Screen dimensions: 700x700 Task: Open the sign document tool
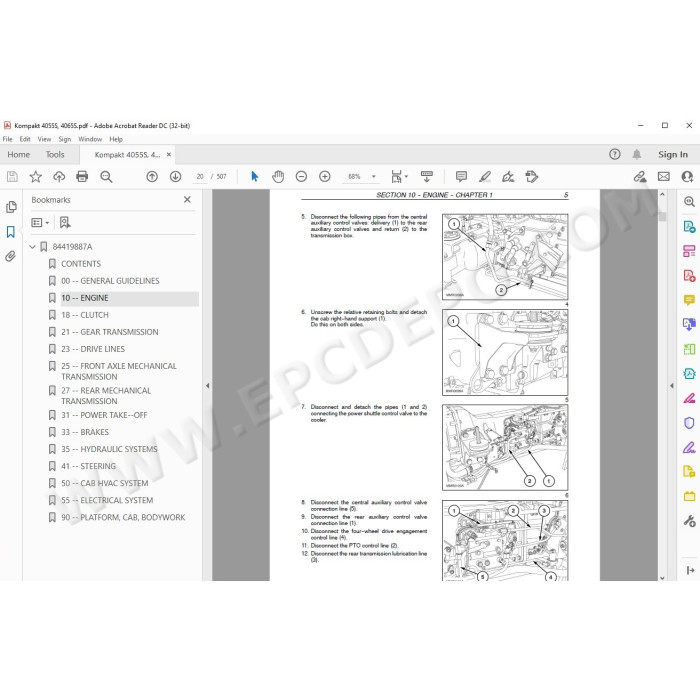508,177
